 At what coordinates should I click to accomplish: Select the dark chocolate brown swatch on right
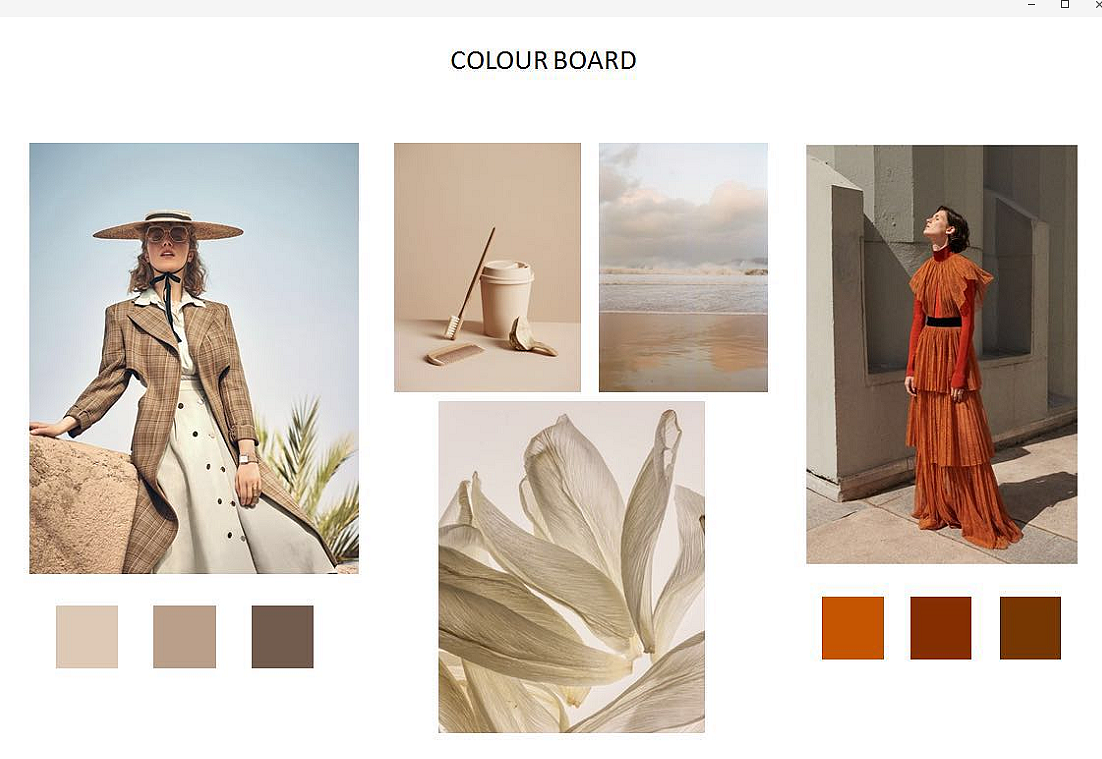1030,628
